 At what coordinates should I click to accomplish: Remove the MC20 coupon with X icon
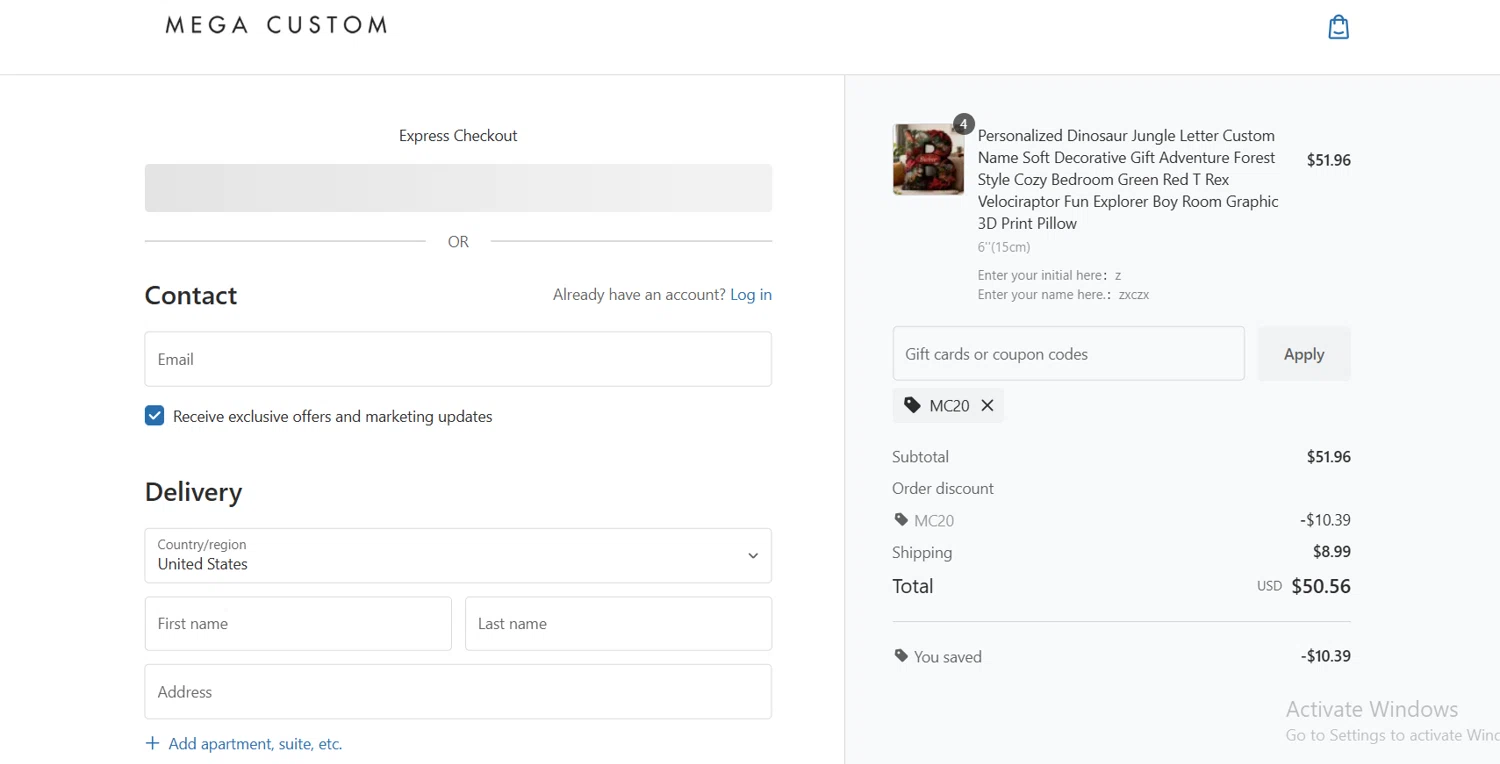click(987, 405)
